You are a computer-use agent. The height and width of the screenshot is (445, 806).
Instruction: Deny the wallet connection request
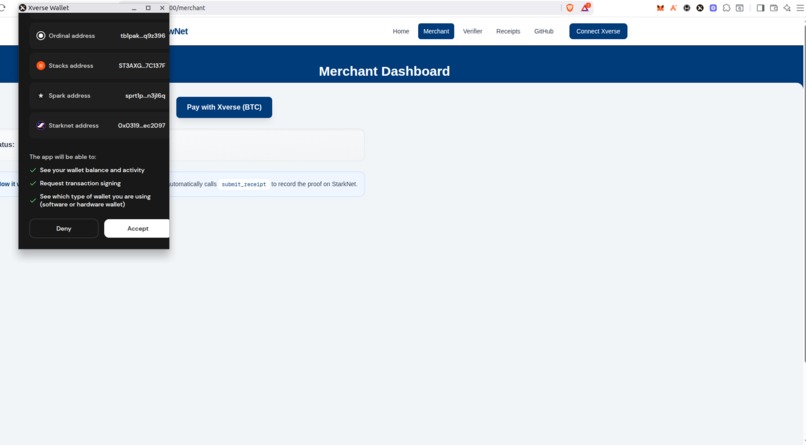click(64, 229)
